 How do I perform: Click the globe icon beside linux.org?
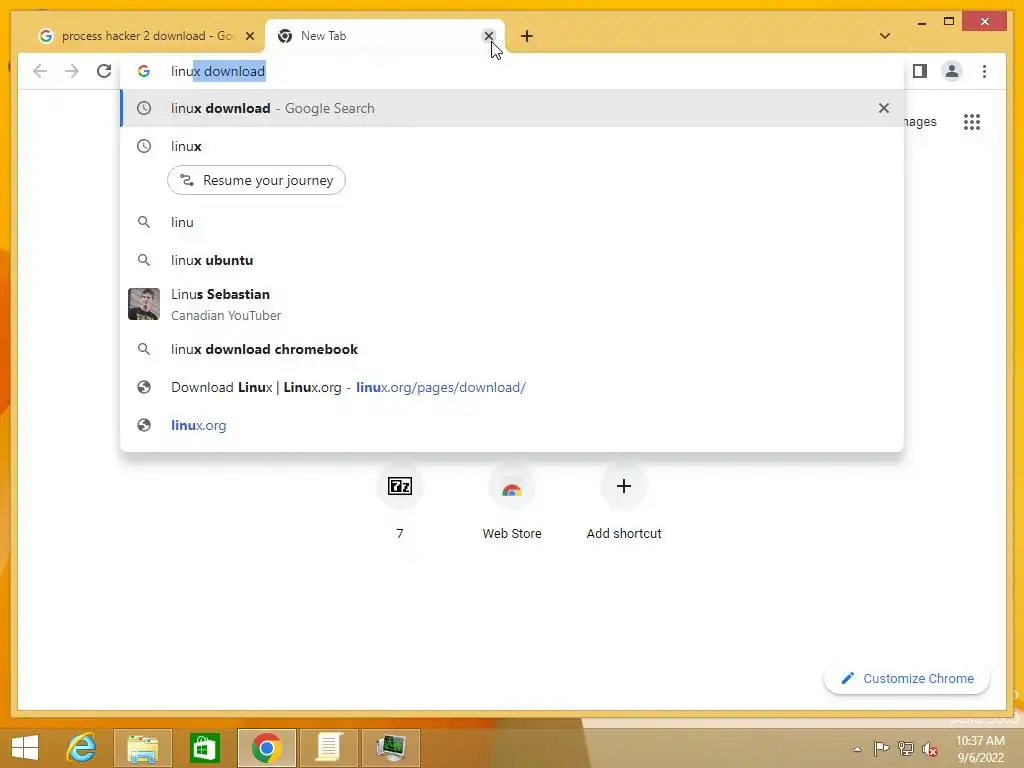click(144, 424)
